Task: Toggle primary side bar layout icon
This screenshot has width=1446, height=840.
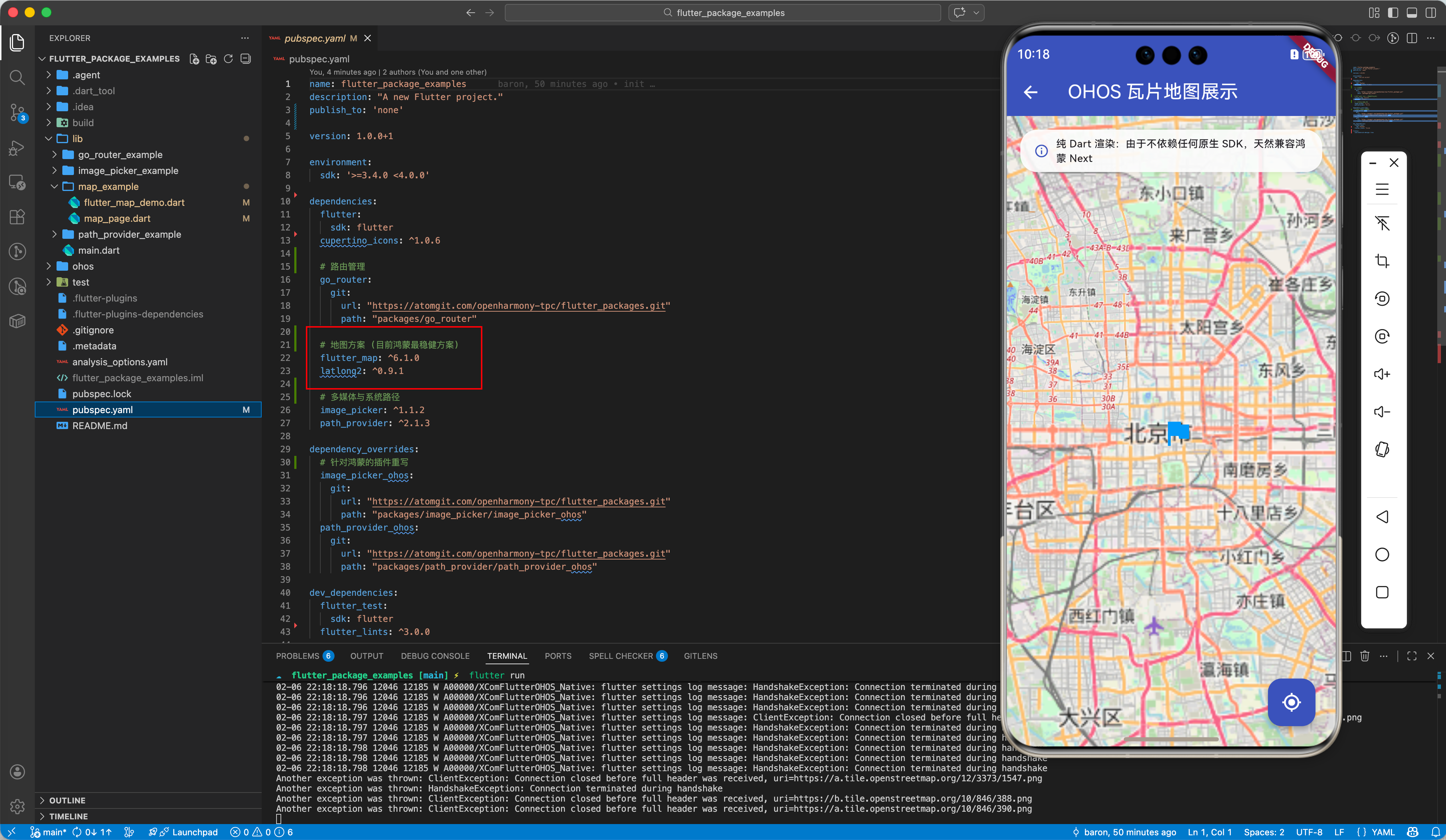Action: pyautogui.click(x=1393, y=13)
